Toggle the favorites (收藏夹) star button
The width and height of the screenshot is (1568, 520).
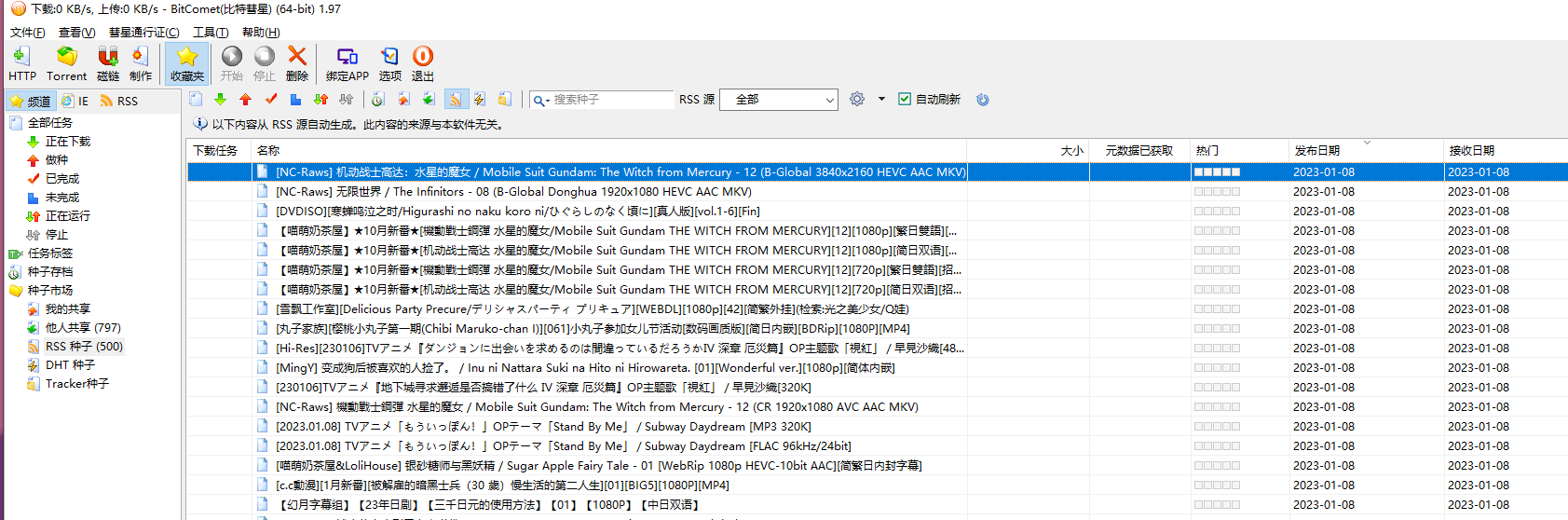[x=186, y=63]
